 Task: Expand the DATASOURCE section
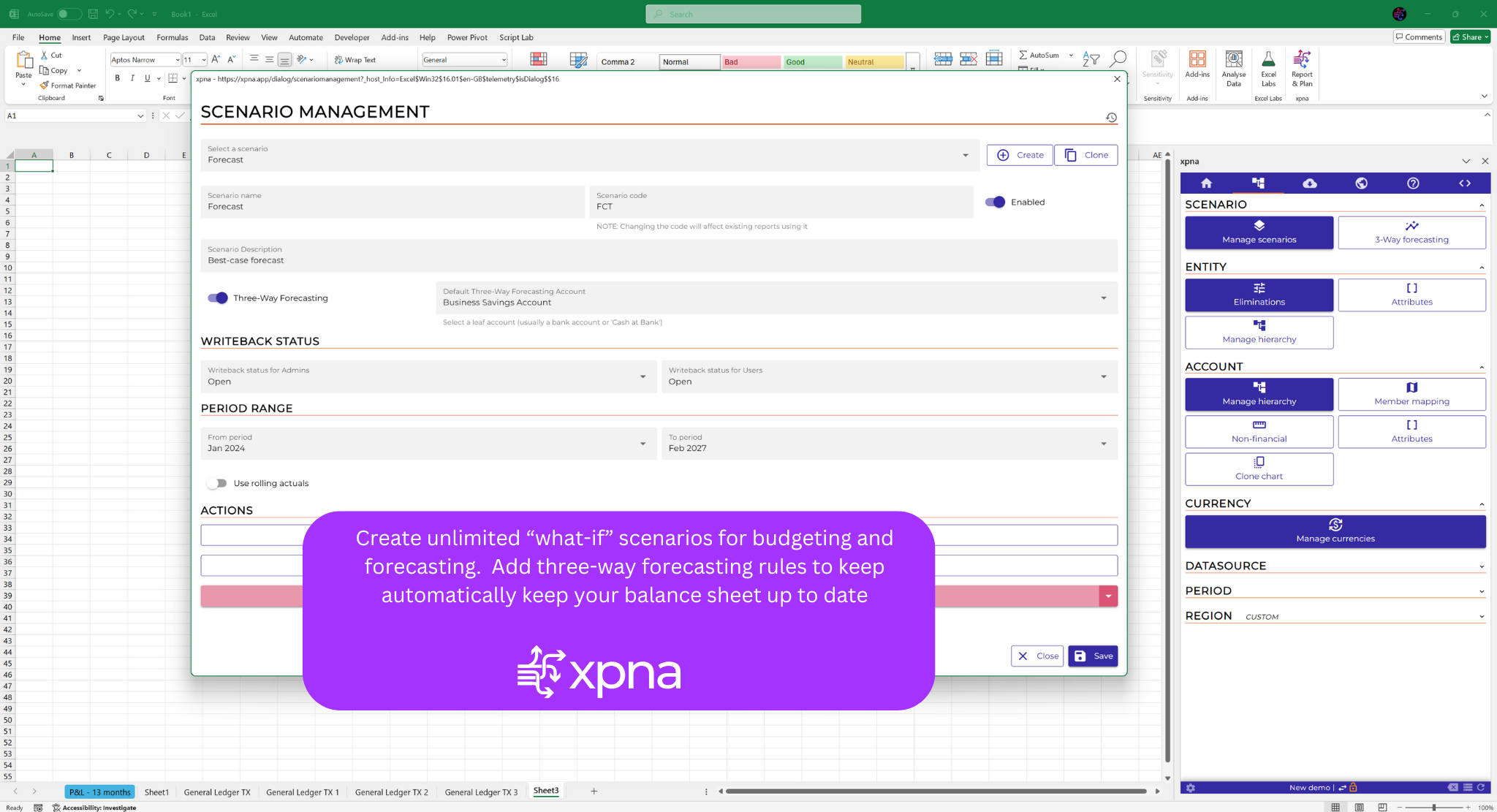[1335, 566]
